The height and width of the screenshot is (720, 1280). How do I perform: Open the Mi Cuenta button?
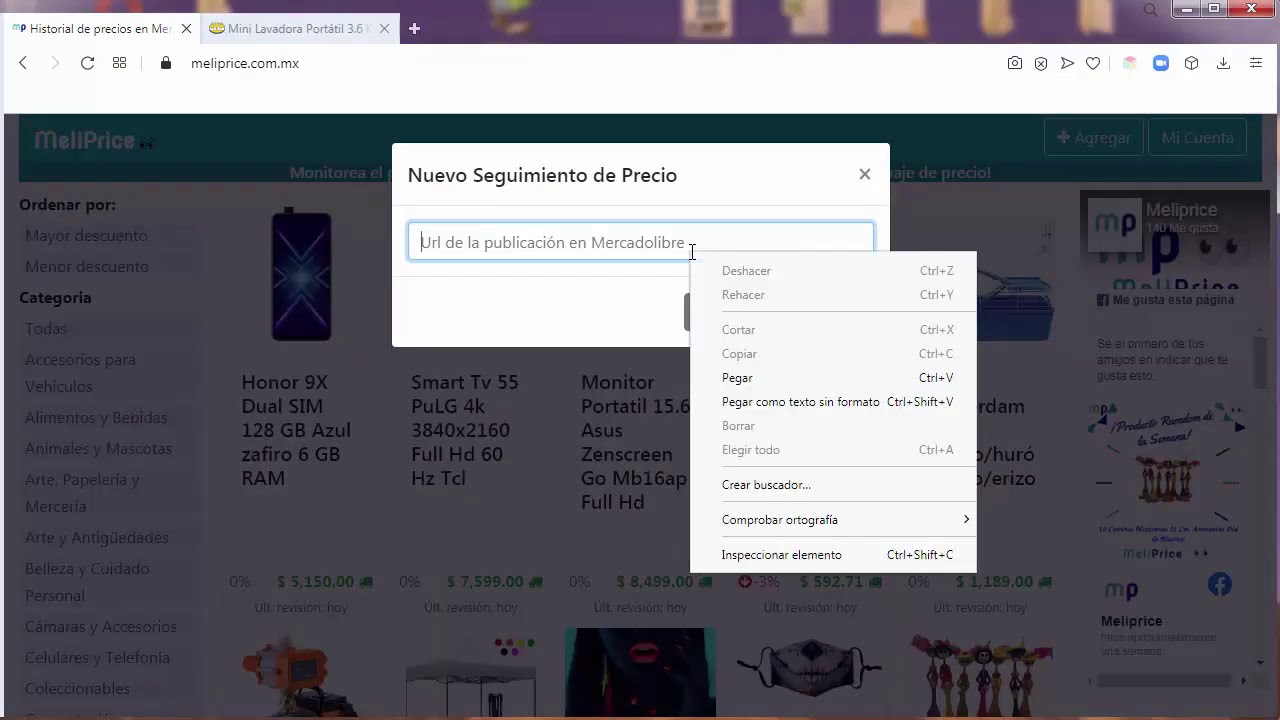(x=1198, y=138)
